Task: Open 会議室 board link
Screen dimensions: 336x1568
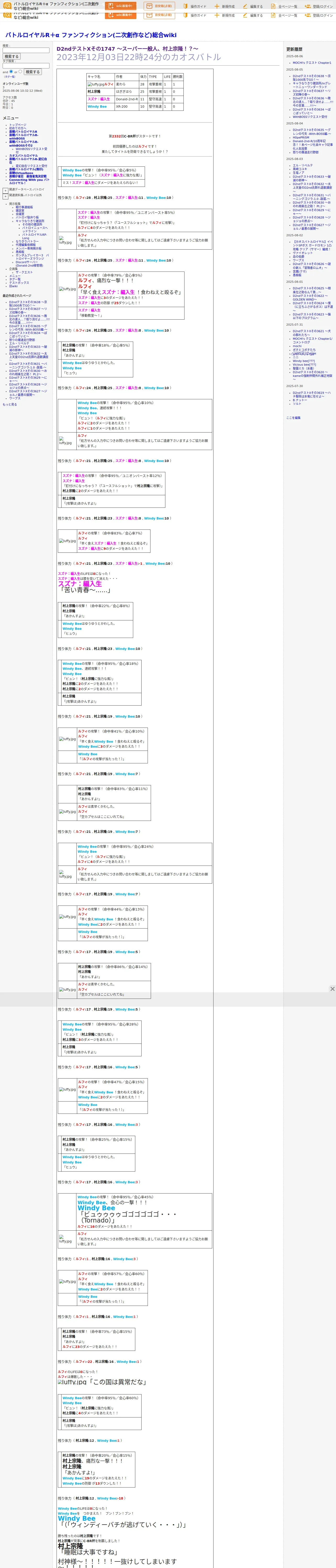Action: tap(20, 214)
